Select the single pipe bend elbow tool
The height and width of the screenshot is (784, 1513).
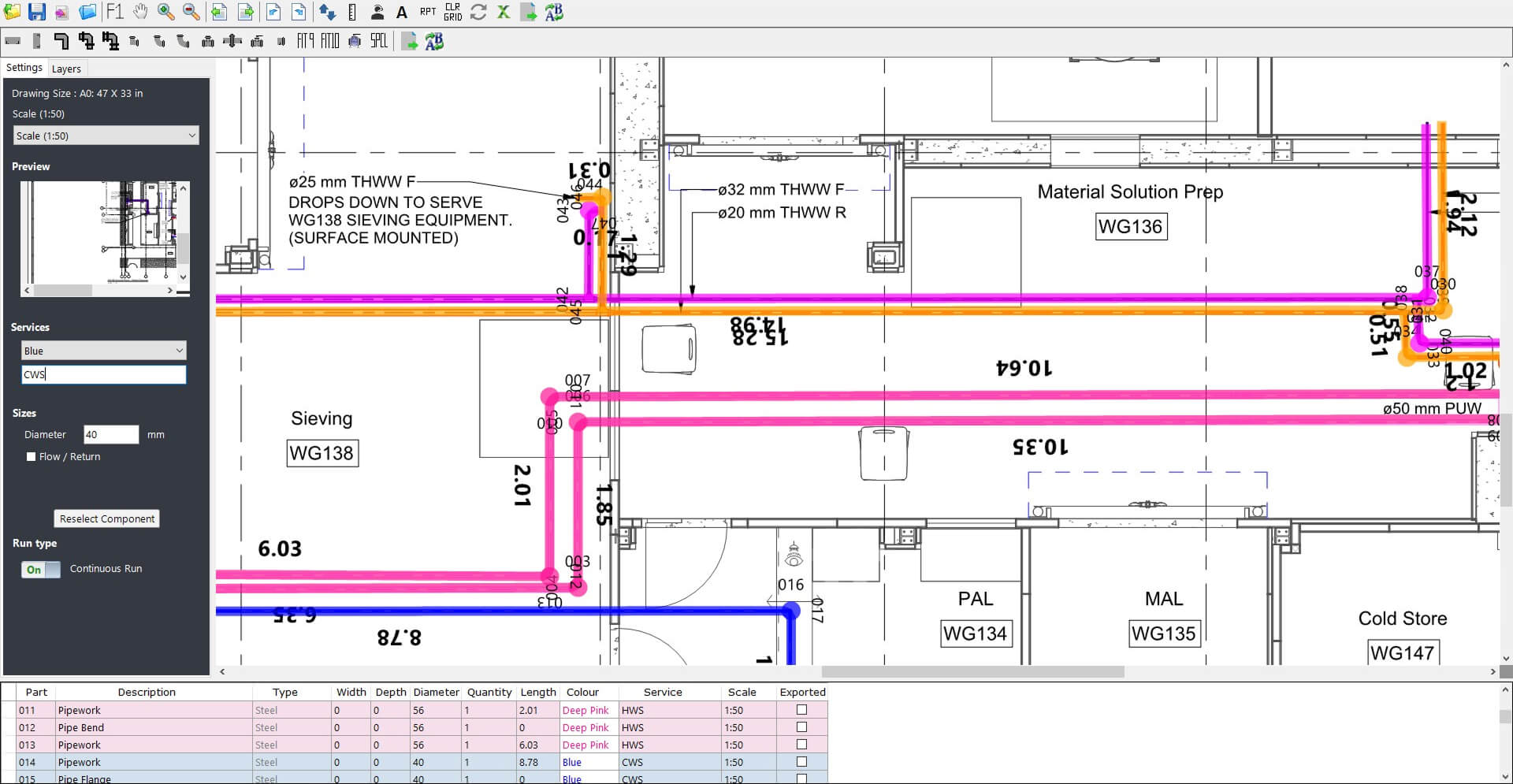pyautogui.click(x=61, y=41)
